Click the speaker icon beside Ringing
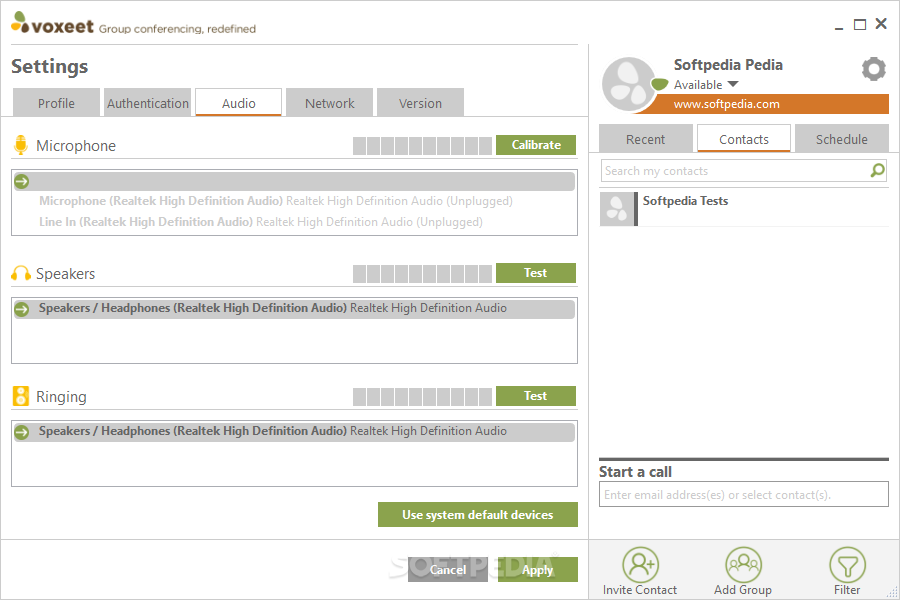900x600 pixels. [x=21, y=396]
